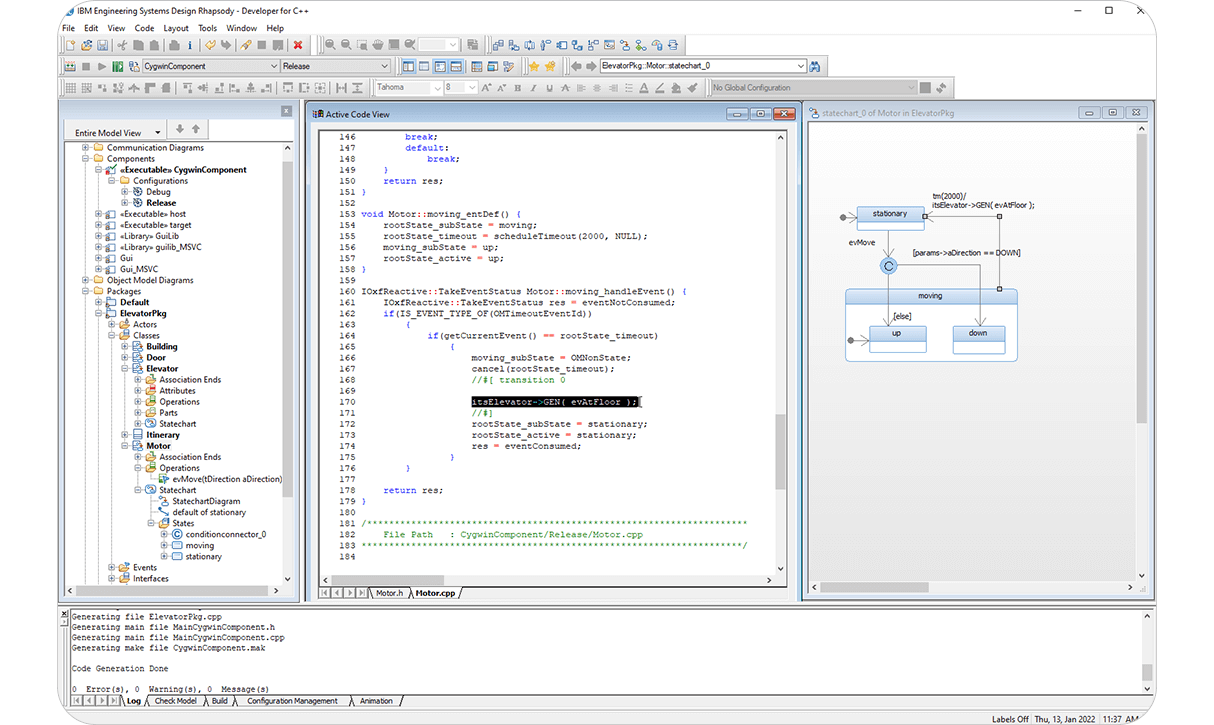The width and height of the screenshot is (1214, 725).
Task: Click the blue info 'i' icon
Action: [x=190, y=45]
